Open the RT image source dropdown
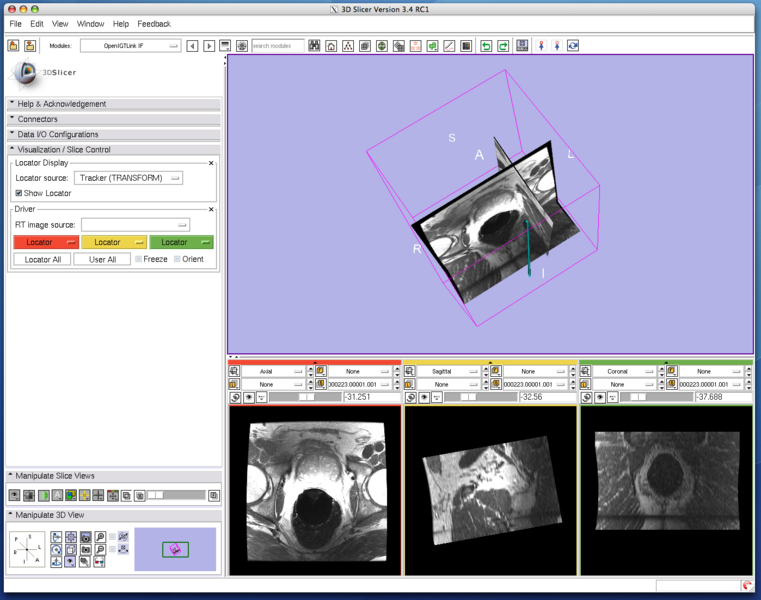Viewport: 761px width, 600px height. [x=135, y=225]
